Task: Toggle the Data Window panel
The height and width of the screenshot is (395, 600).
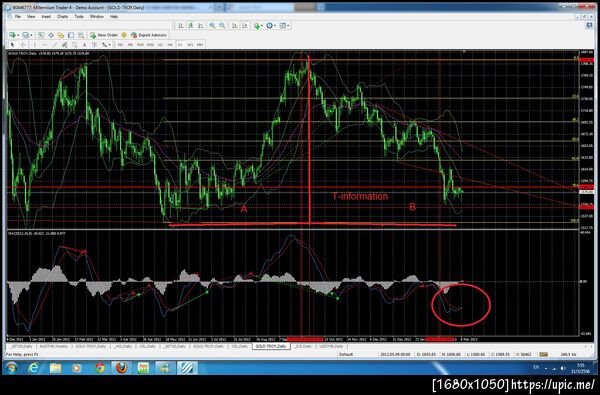Action: click(51, 35)
